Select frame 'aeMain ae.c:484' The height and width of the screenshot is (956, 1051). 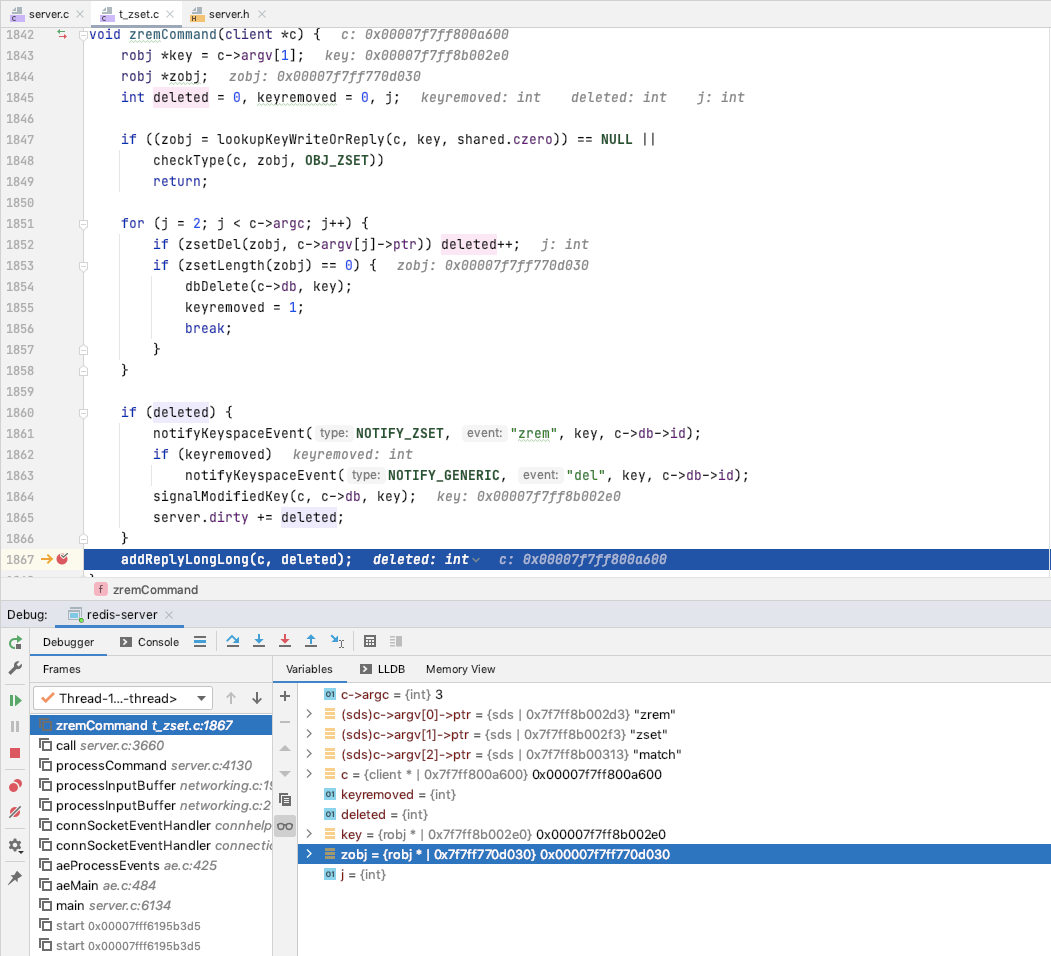151,886
